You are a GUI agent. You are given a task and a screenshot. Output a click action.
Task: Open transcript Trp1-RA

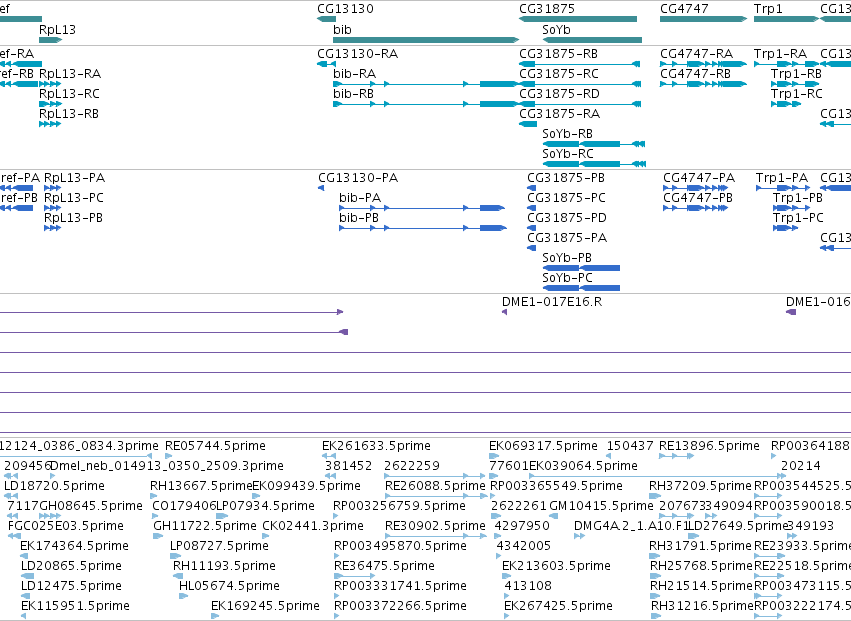point(780,54)
